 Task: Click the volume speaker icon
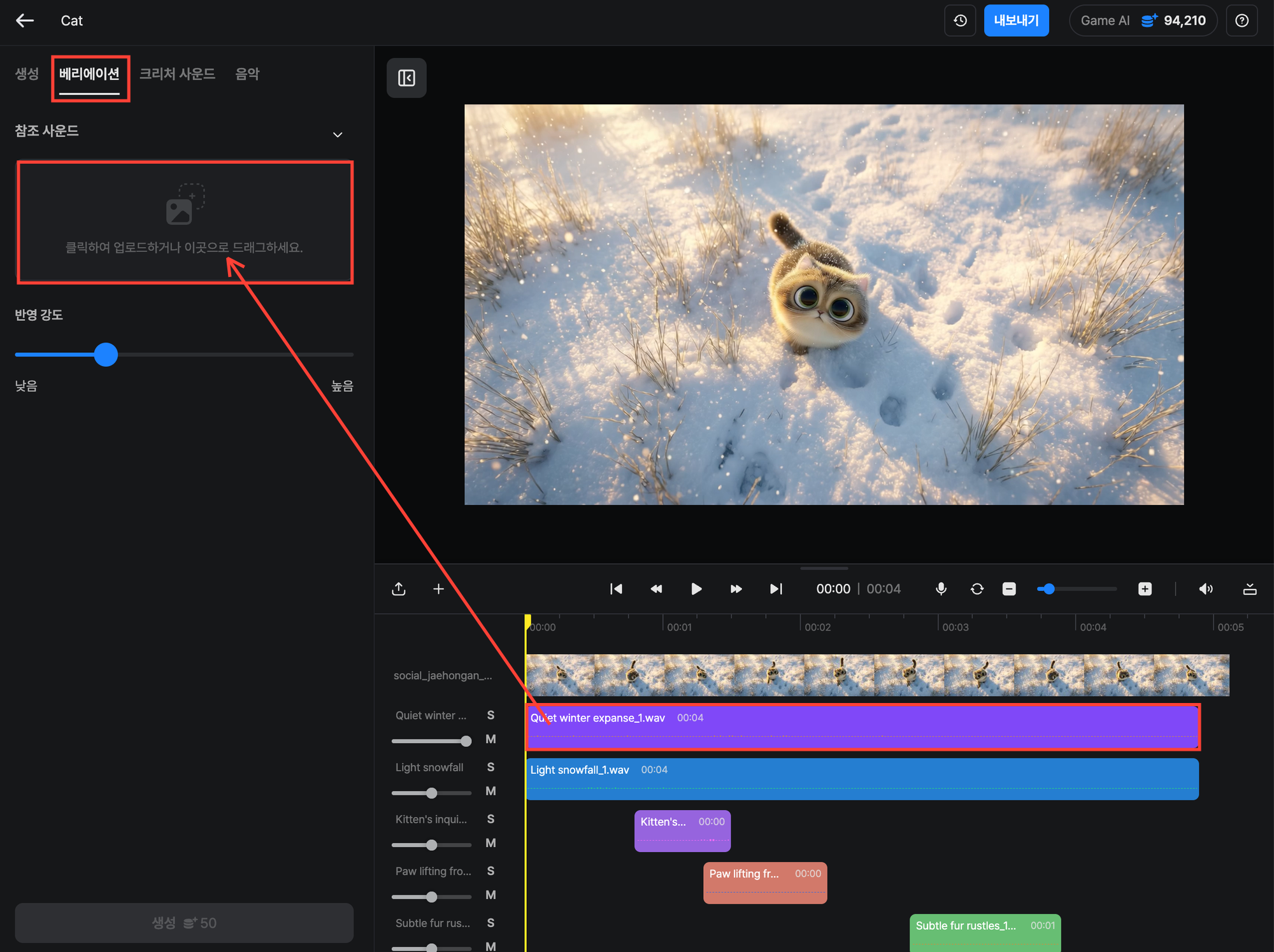point(1205,589)
